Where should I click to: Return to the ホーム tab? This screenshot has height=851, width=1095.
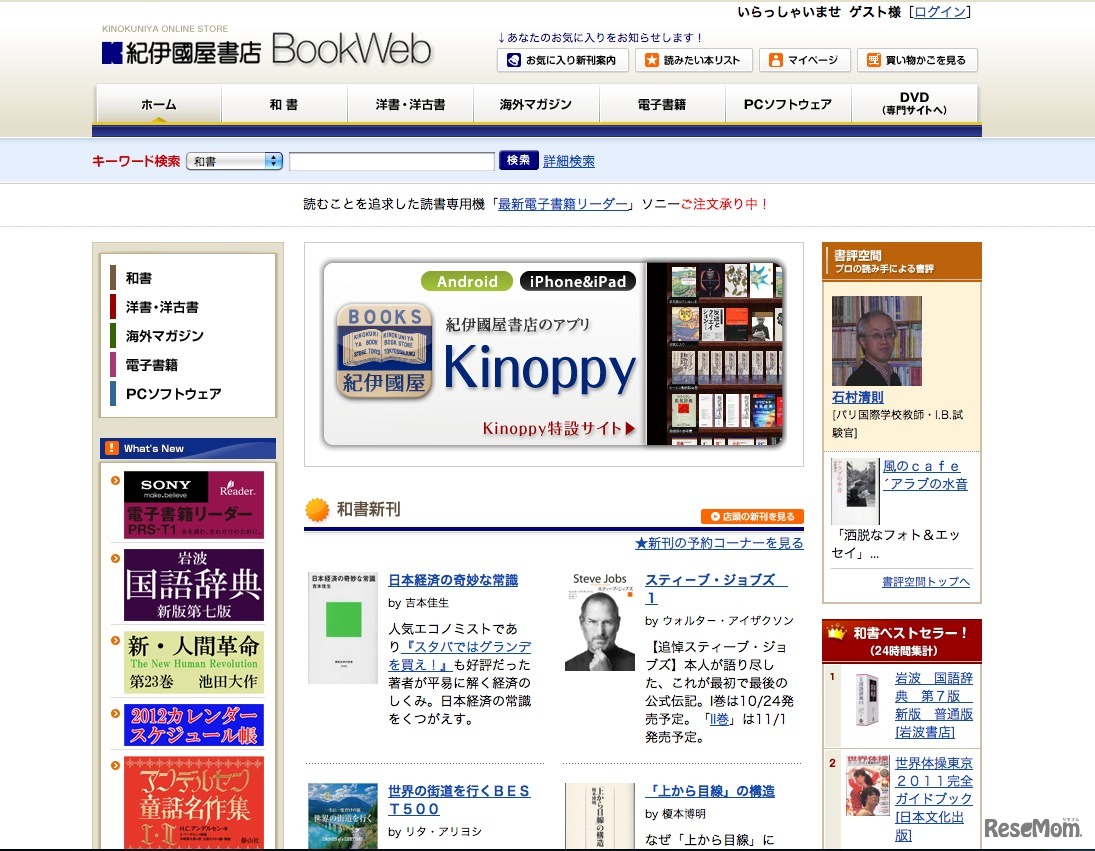(157, 103)
